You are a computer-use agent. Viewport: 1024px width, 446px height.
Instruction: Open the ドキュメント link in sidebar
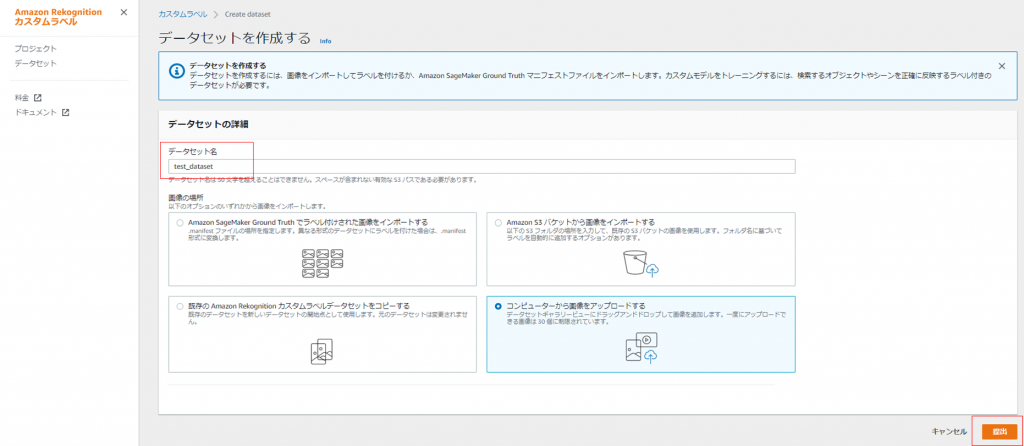coord(35,112)
